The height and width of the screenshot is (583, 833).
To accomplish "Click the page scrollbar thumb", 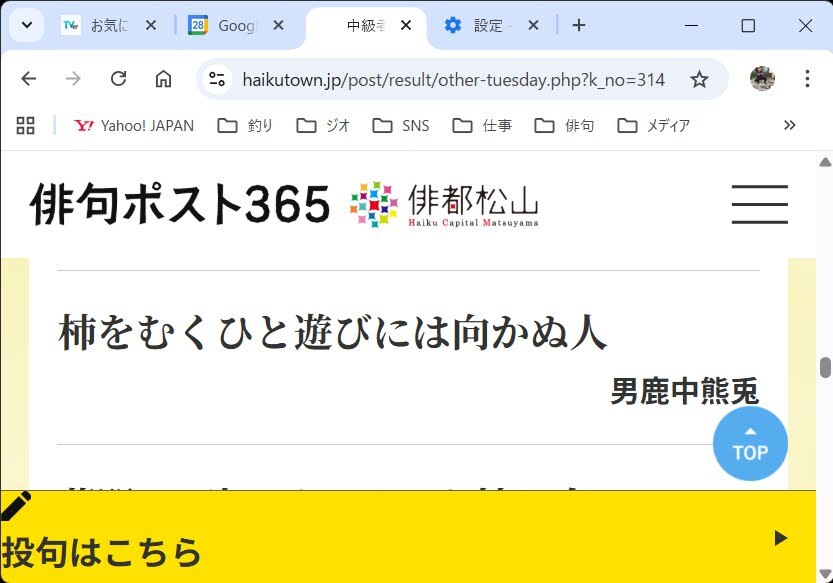I will point(825,368).
